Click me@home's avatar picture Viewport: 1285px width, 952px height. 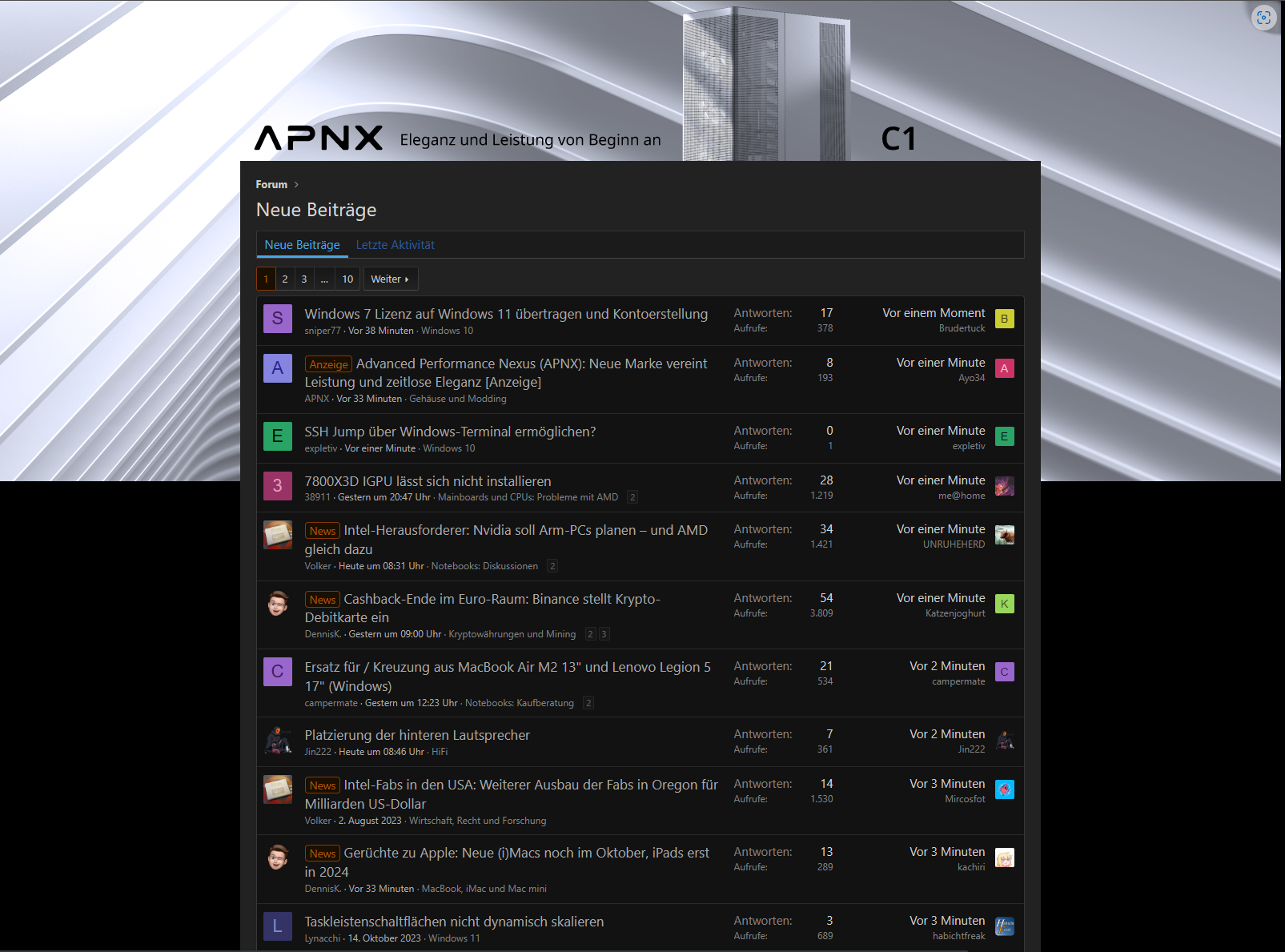(x=1005, y=486)
